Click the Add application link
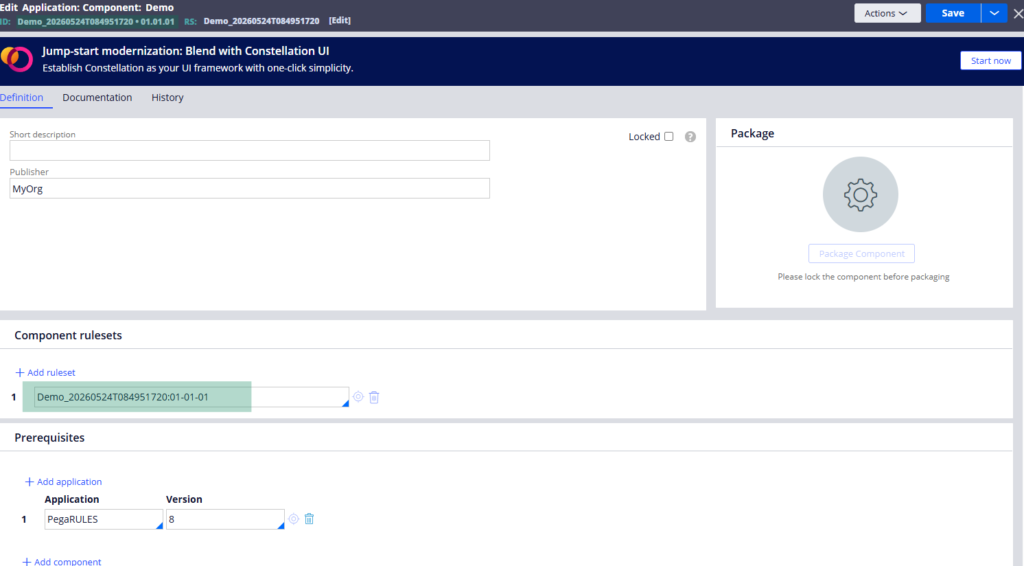1024x566 pixels. click(63, 481)
